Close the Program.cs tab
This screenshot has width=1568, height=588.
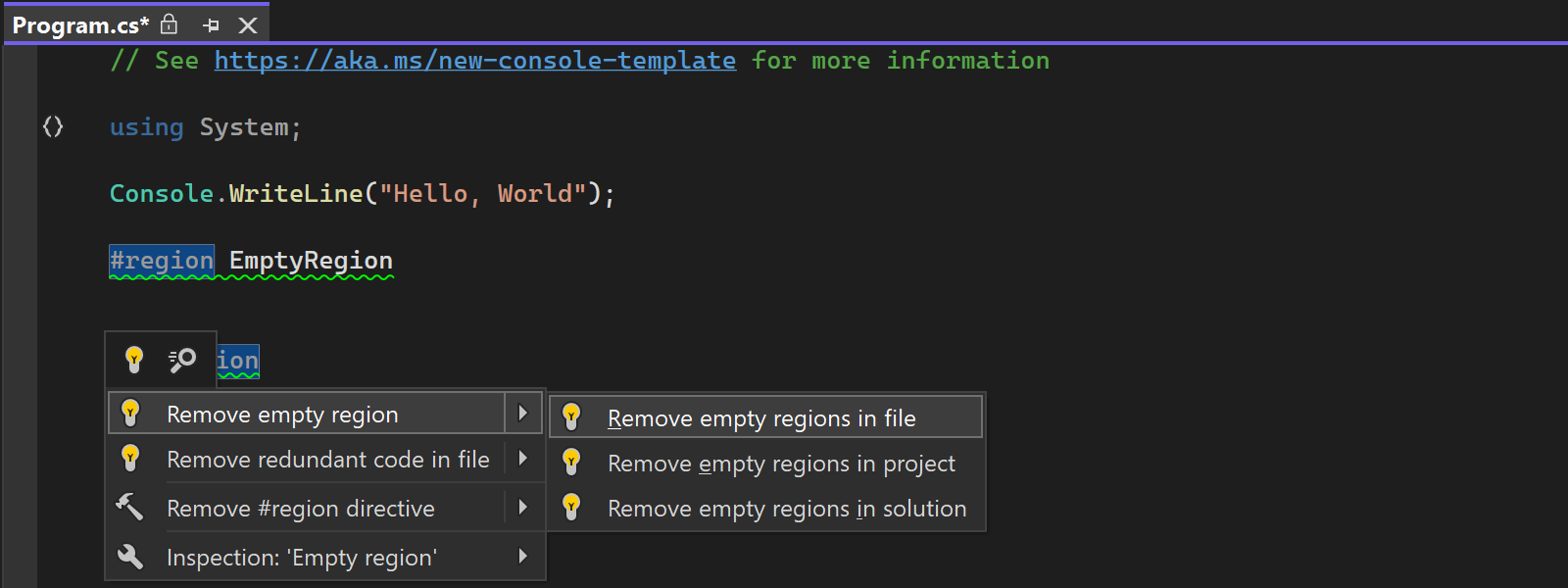coord(248,25)
